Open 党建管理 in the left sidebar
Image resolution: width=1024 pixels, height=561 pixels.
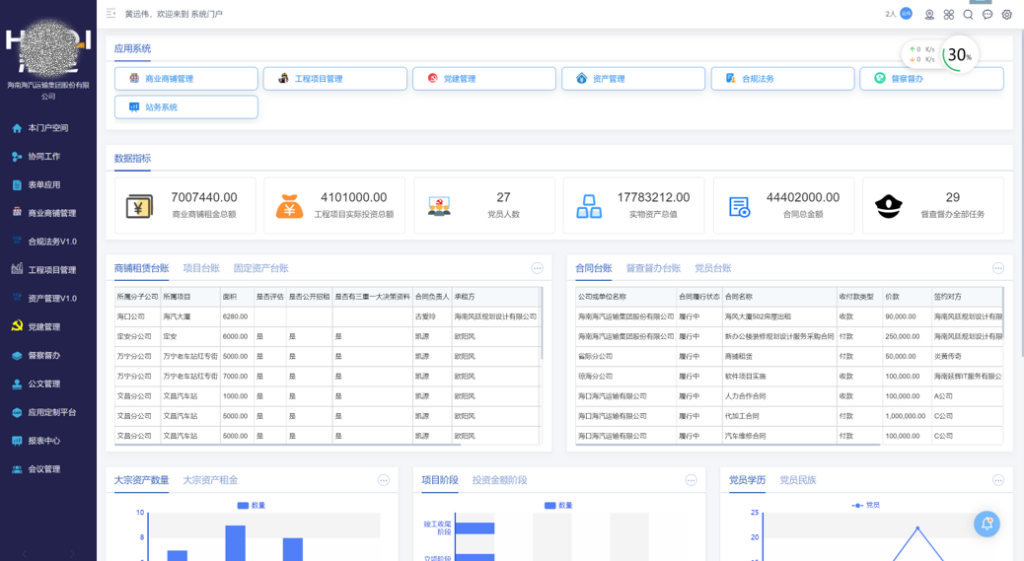tap(44, 326)
